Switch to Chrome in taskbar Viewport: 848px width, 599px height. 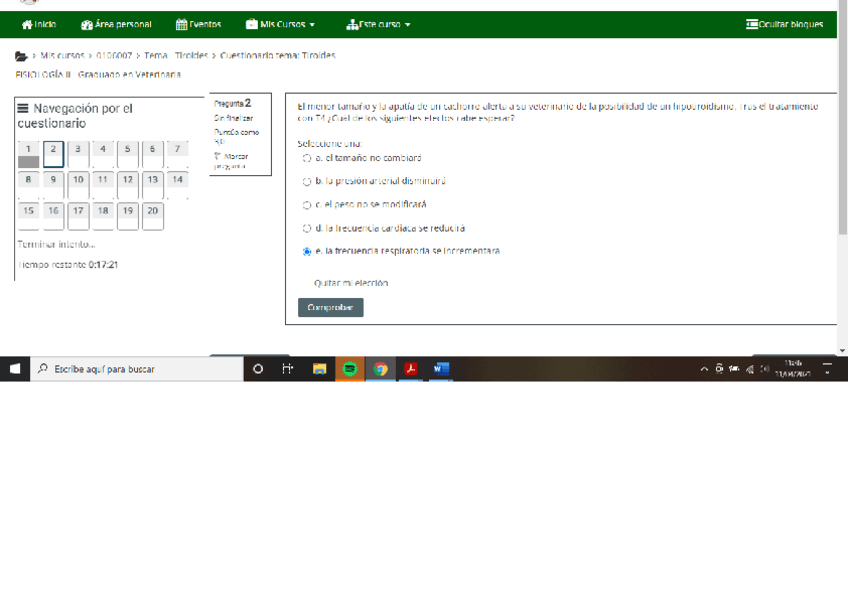tap(381, 369)
